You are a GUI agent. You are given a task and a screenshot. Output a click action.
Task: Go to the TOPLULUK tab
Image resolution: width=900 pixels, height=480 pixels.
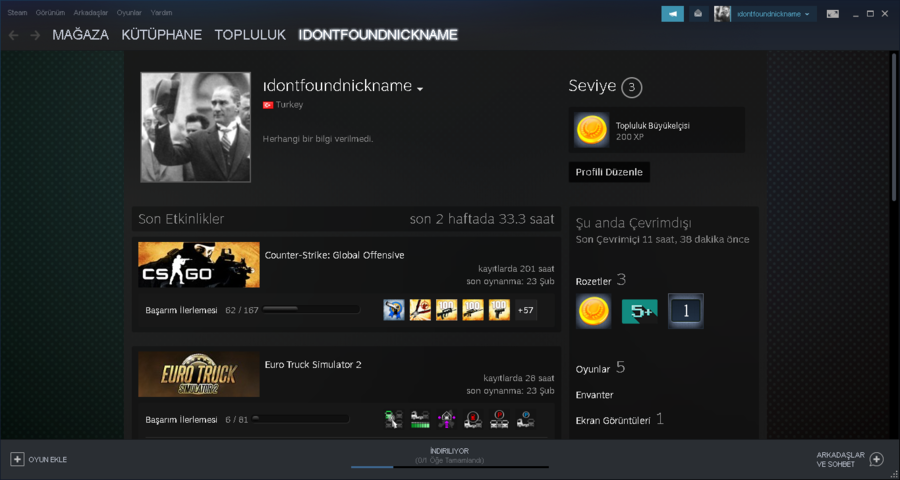pos(250,35)
